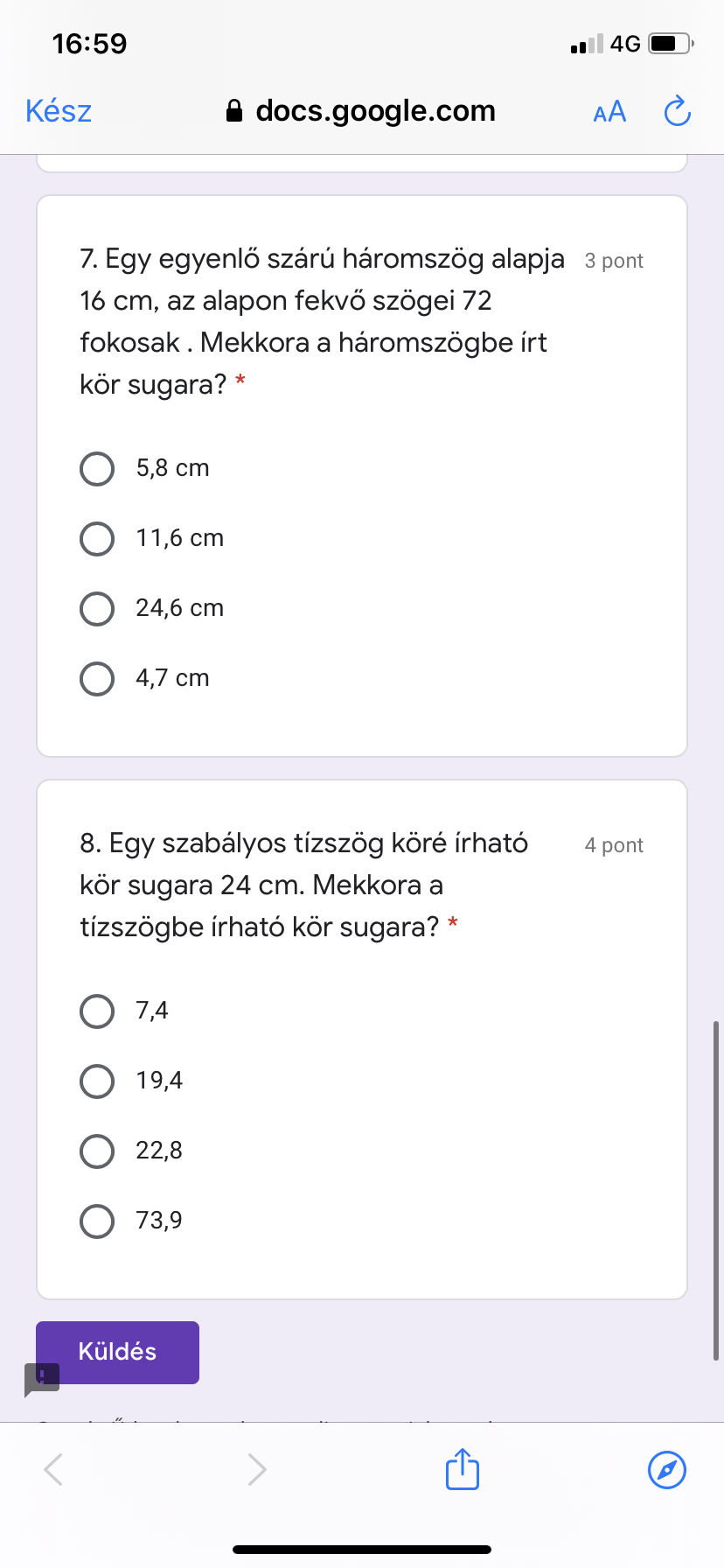This screenshot has width=724, height=1568.
Task: Tap the share icon in bottom toolbar
Action: pyautogui.click(x=462, y=1469)
